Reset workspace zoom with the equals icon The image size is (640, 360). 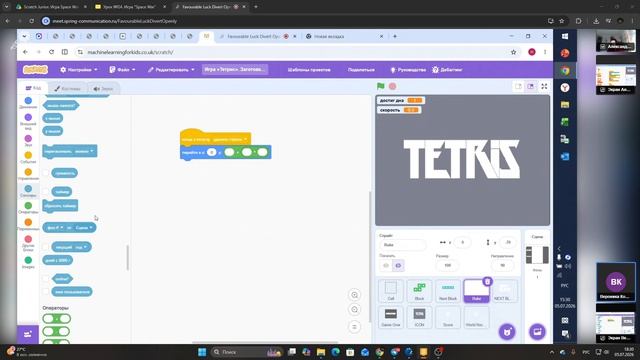pos(354,327)
